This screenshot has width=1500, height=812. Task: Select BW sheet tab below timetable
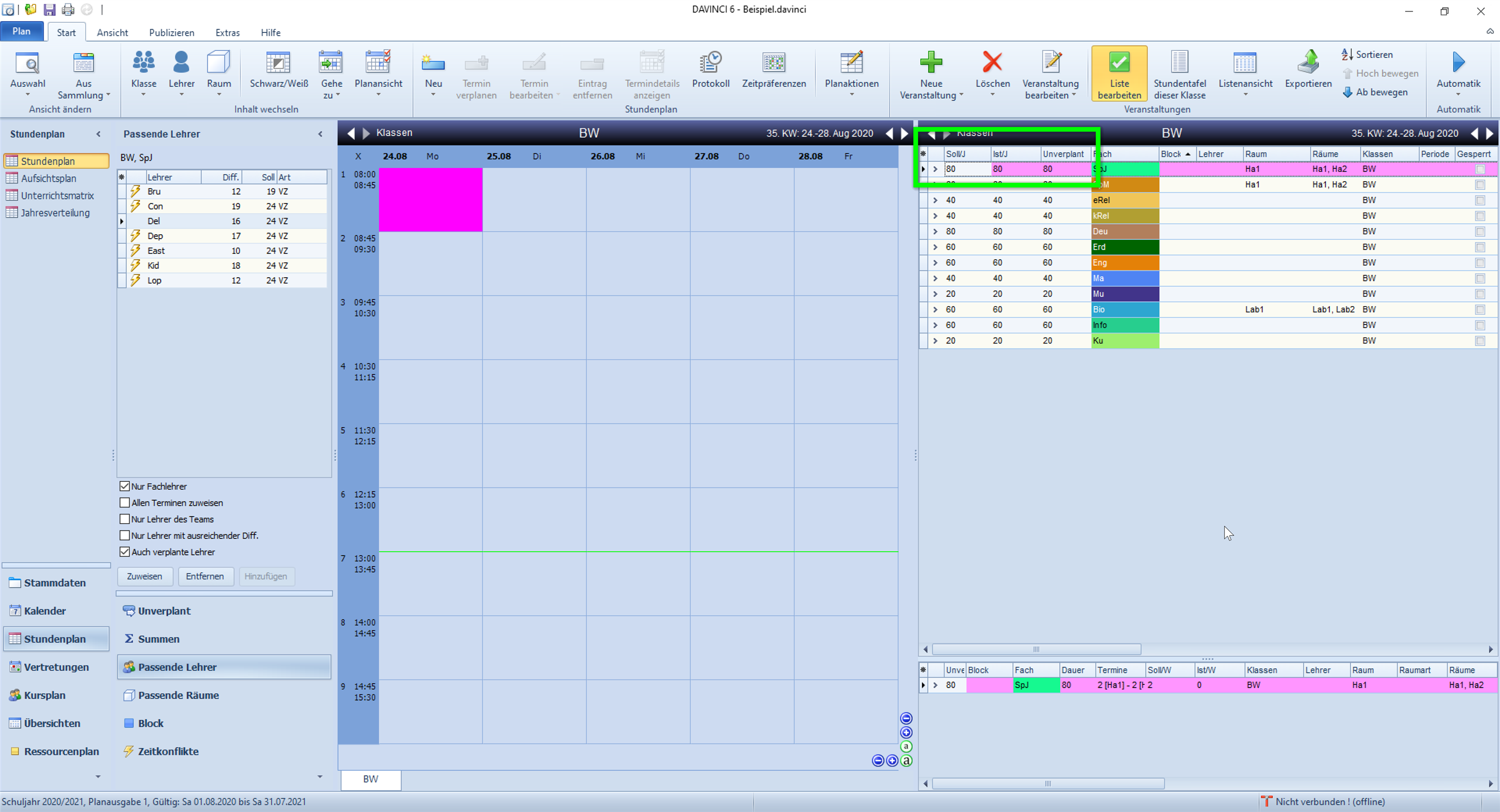pyautogui.click(x=371, y=780)
